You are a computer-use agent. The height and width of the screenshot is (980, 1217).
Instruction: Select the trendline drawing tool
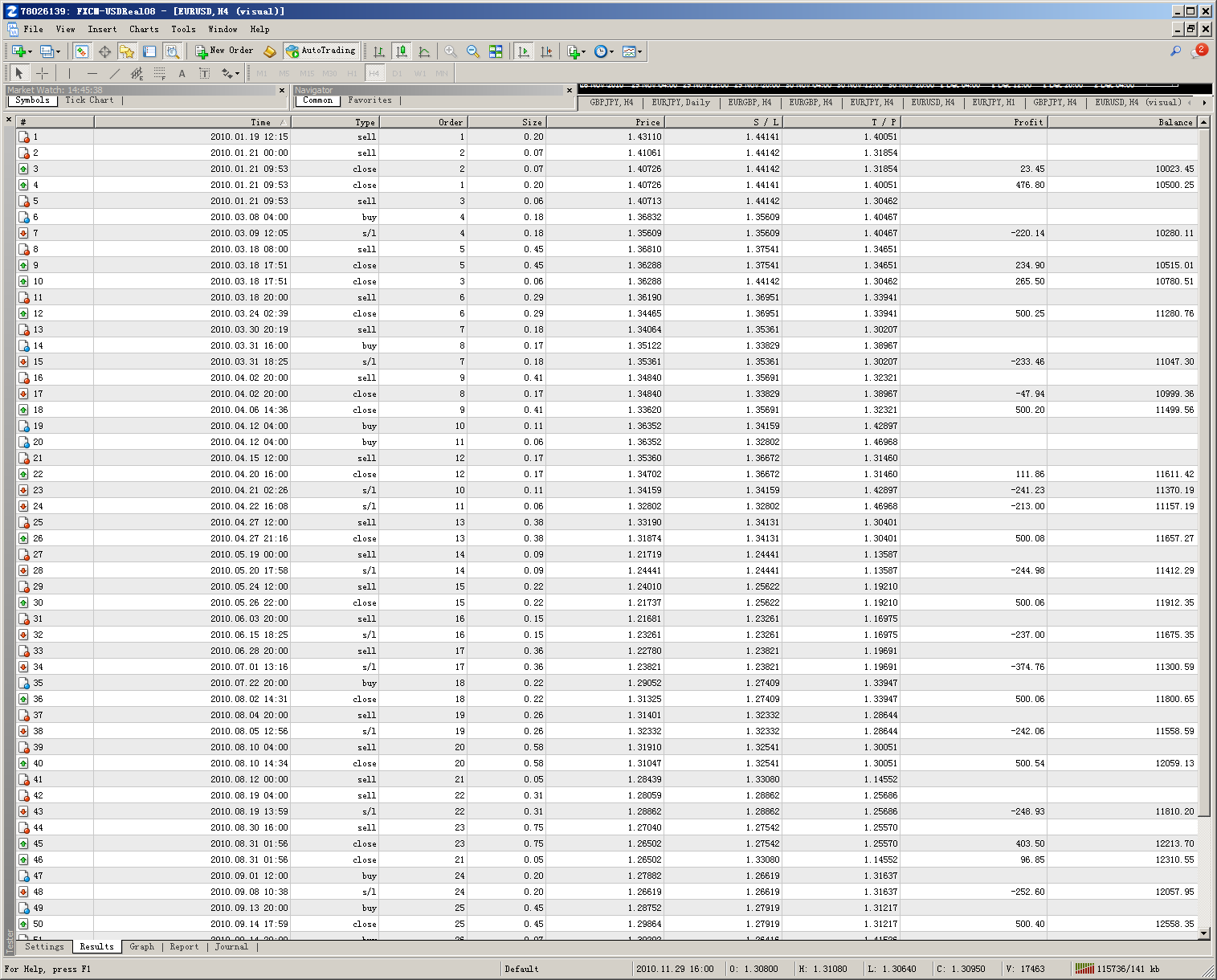(115, 74)
